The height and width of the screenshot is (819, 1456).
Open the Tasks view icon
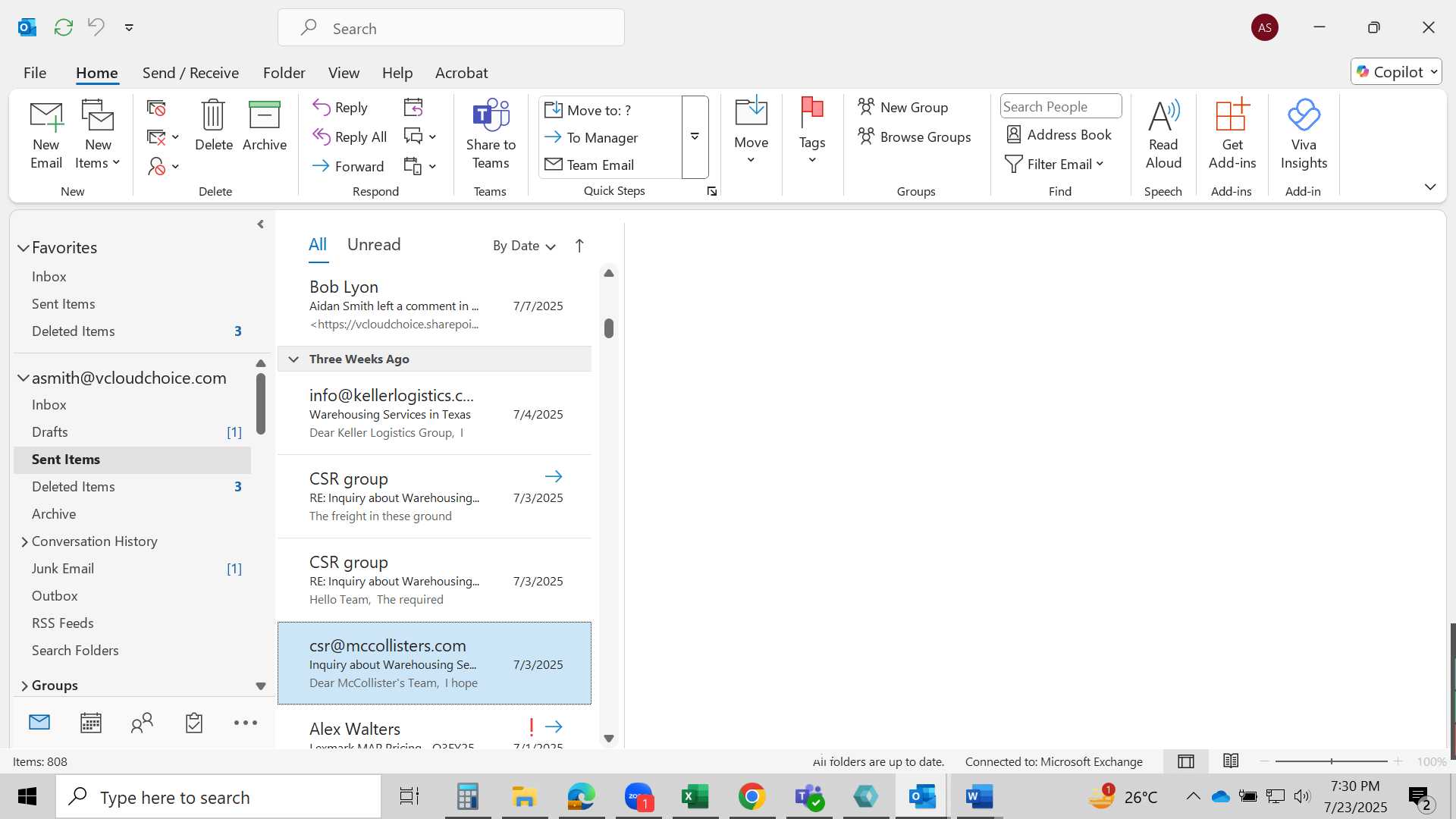194,723
